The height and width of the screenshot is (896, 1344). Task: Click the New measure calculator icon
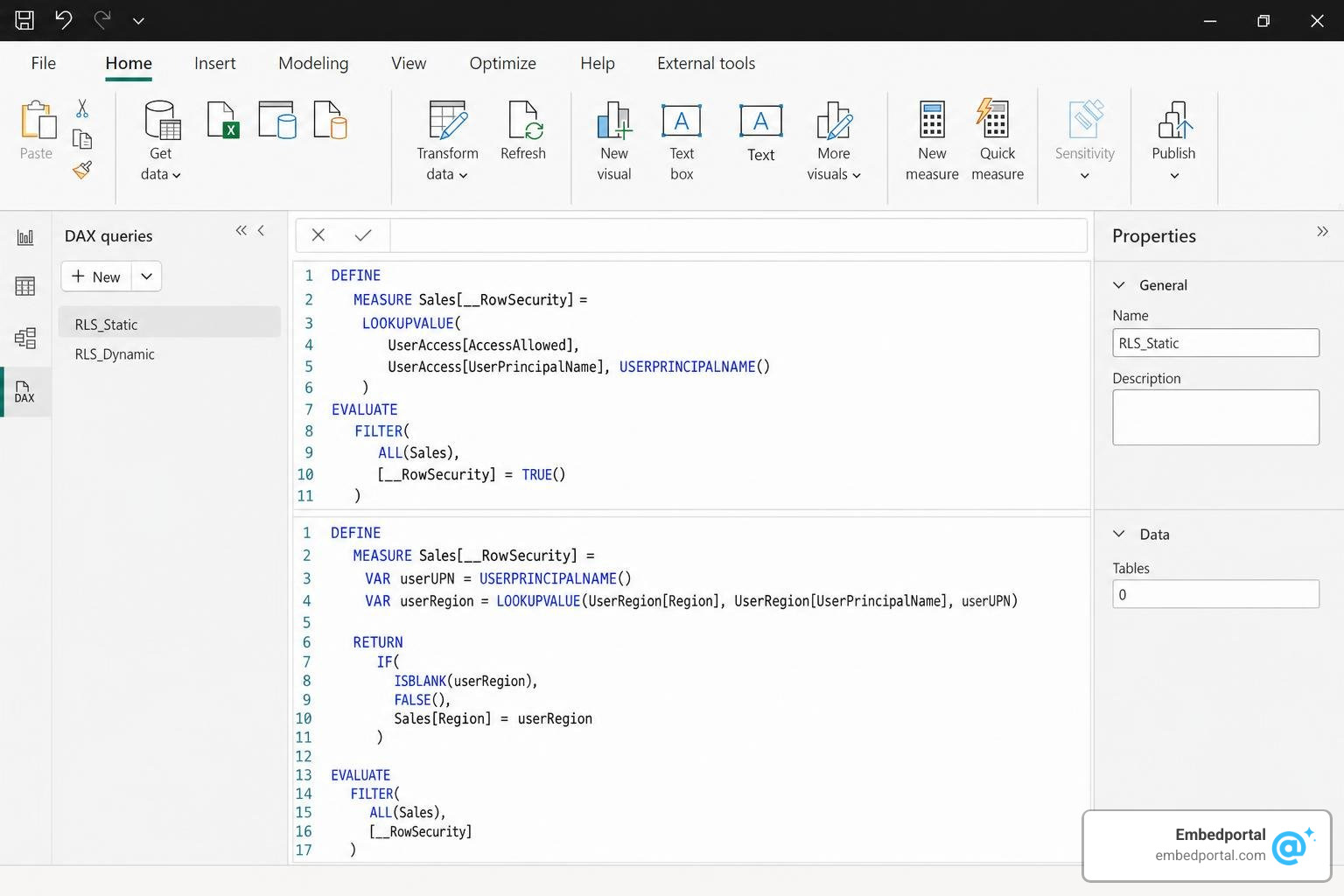[932, 120]
